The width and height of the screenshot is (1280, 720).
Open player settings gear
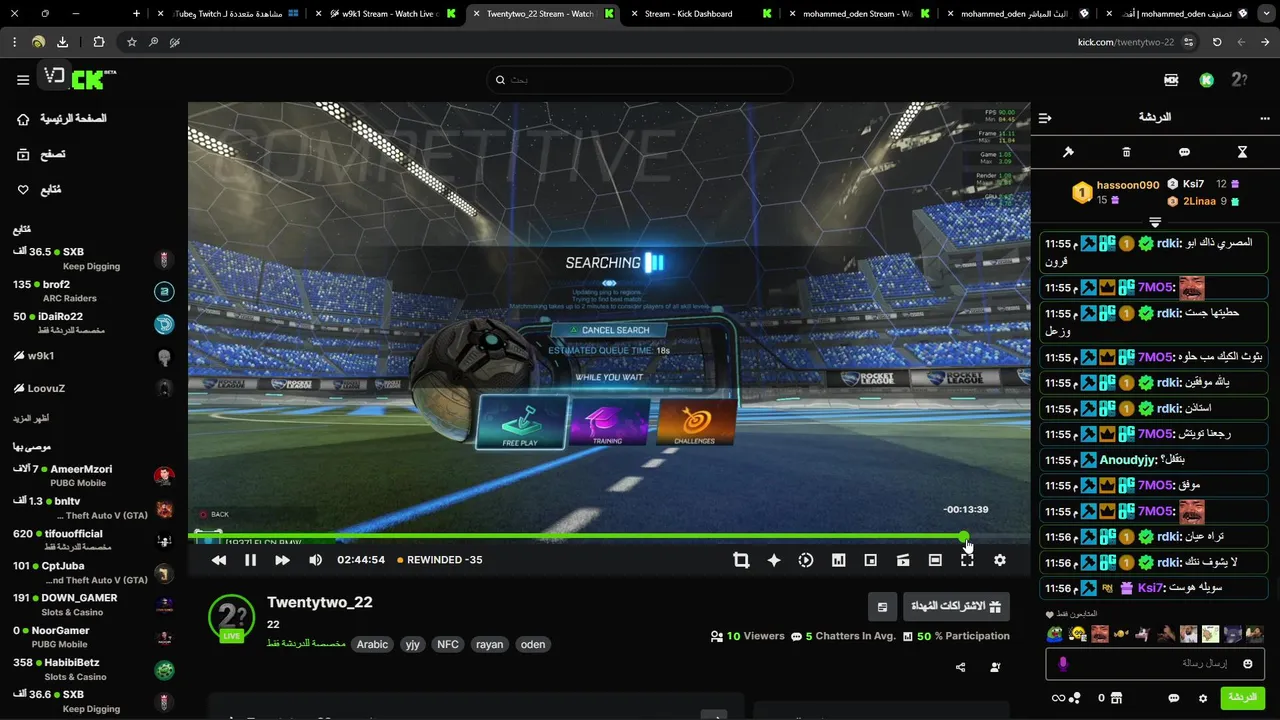999,560
